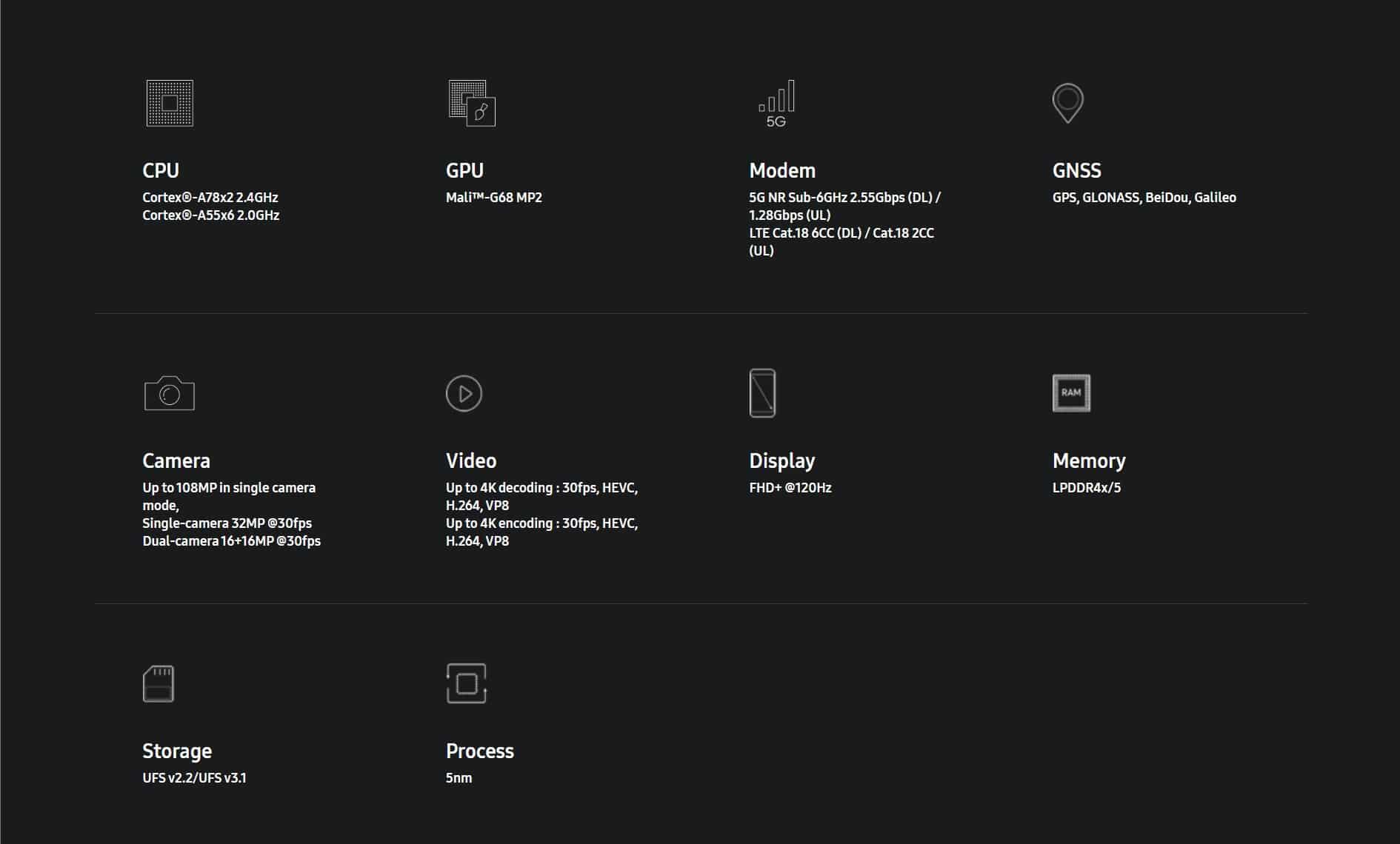Click Up to 4K decoding line
The image size is (1400, 844).
tap(542, 497)
